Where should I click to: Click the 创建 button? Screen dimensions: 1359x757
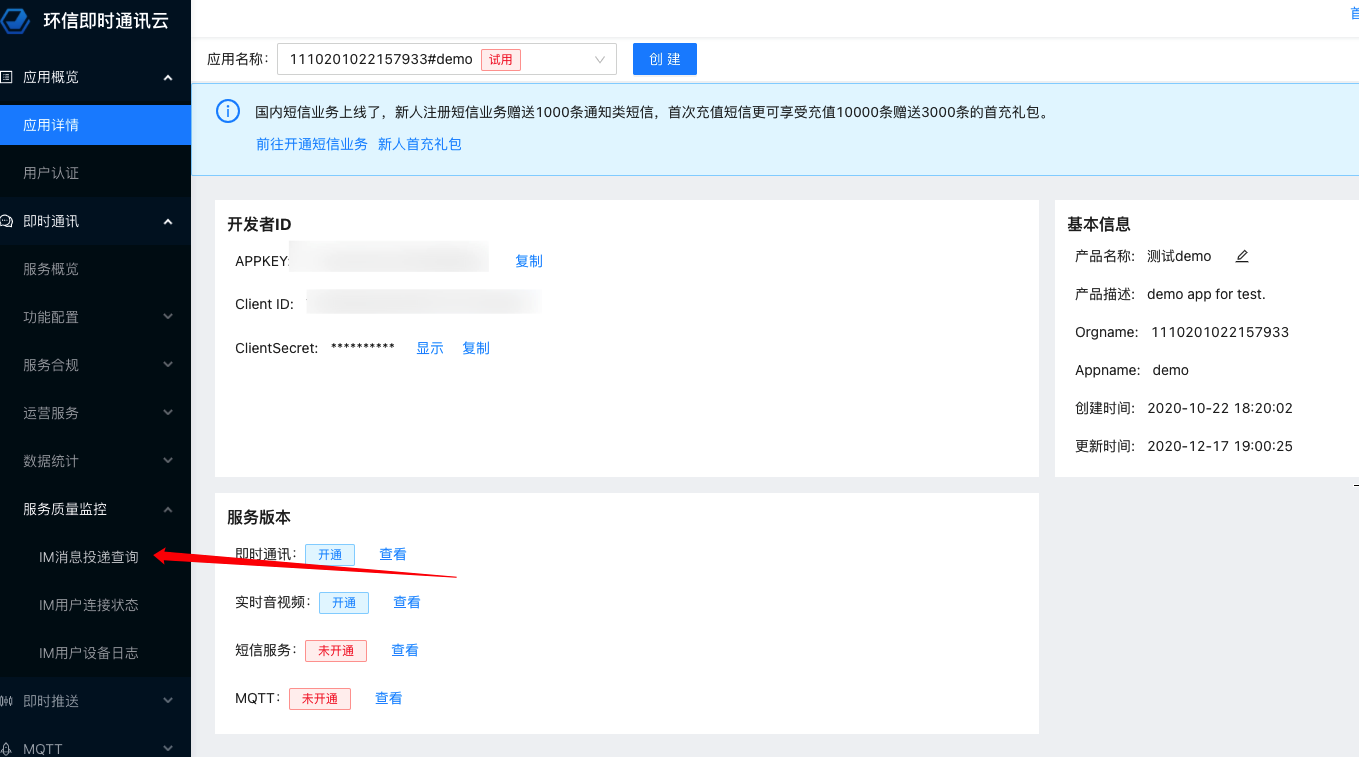[x=665, y=59]
